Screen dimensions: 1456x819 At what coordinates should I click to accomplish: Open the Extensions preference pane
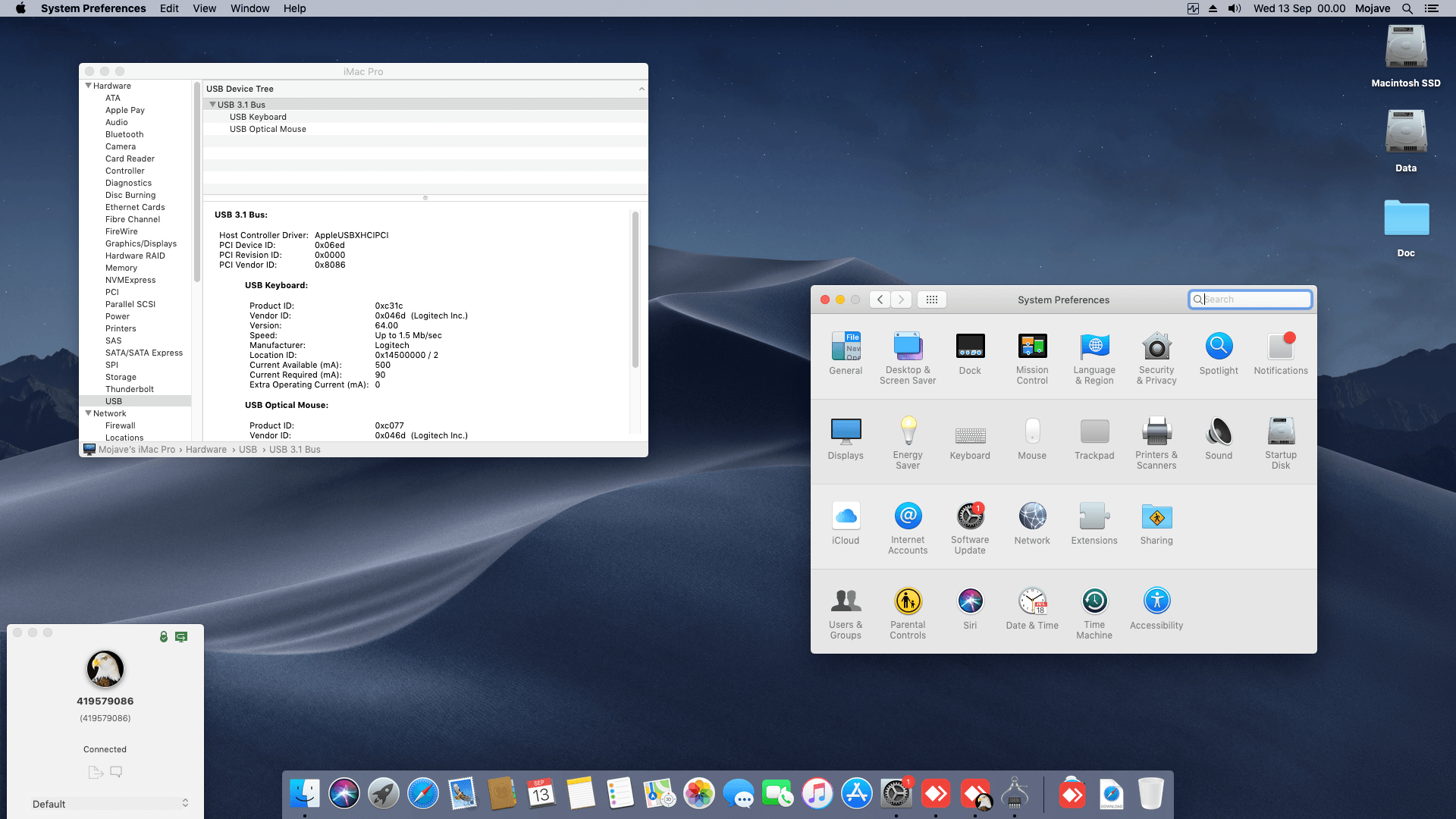[1094, 523]
